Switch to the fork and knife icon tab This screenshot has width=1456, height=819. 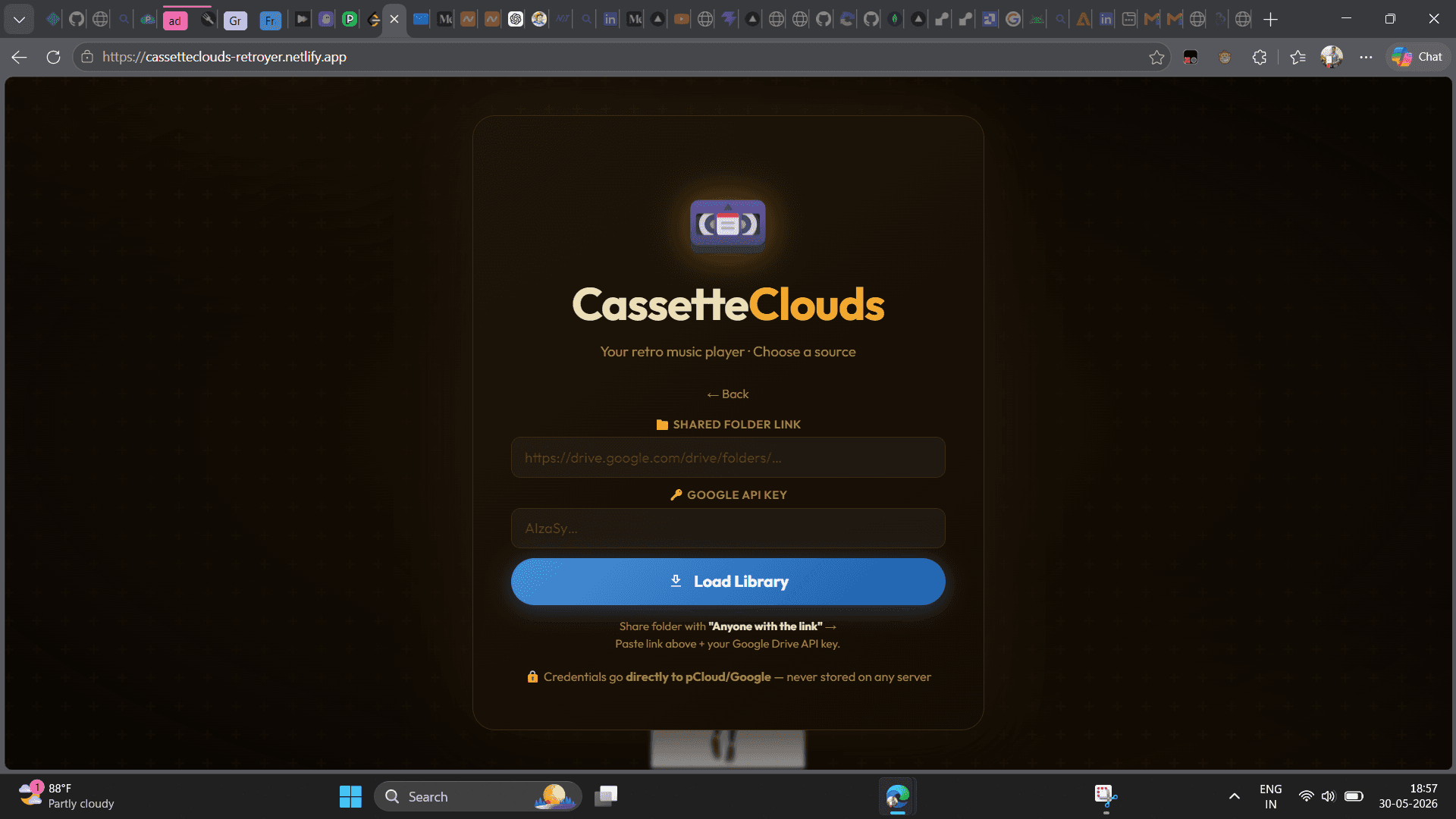(x=208, y=19)
